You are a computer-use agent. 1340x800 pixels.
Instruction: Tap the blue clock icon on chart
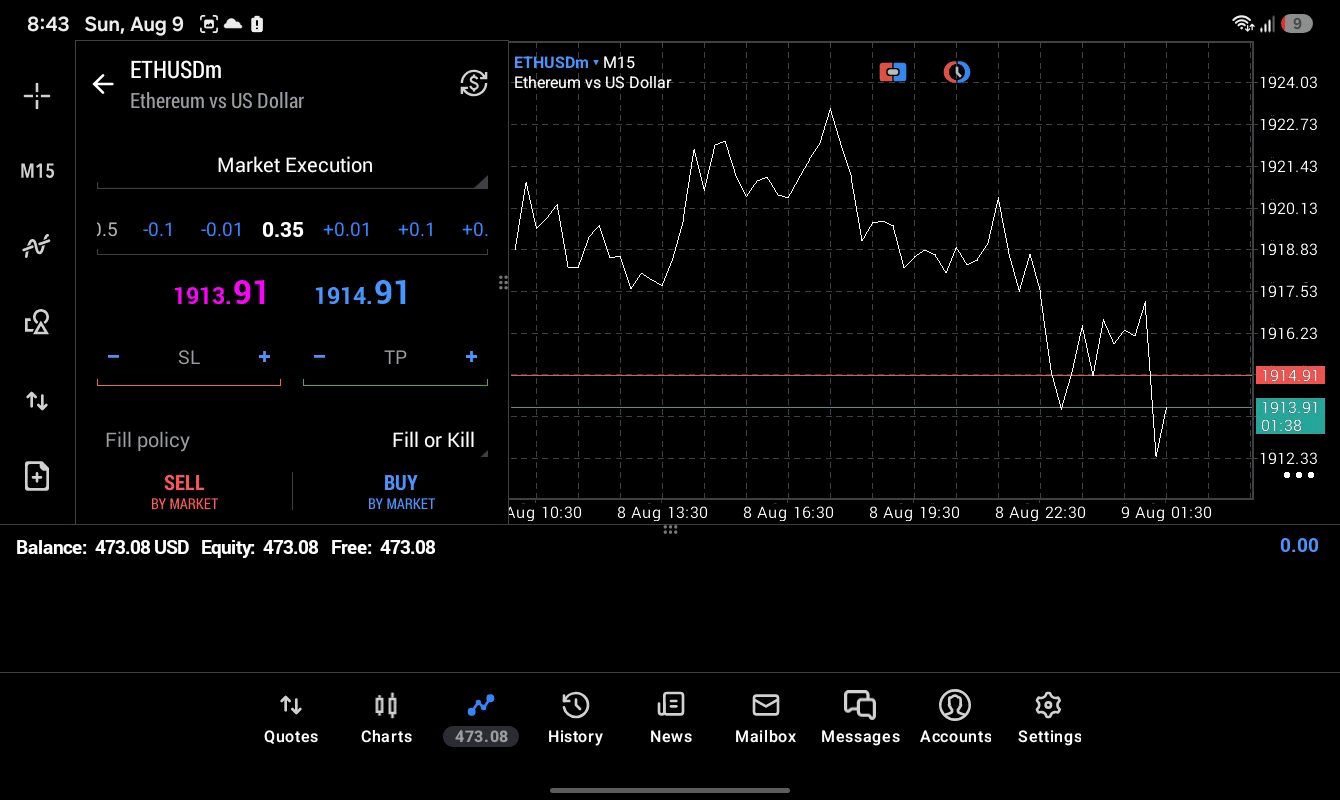point(957,72)
